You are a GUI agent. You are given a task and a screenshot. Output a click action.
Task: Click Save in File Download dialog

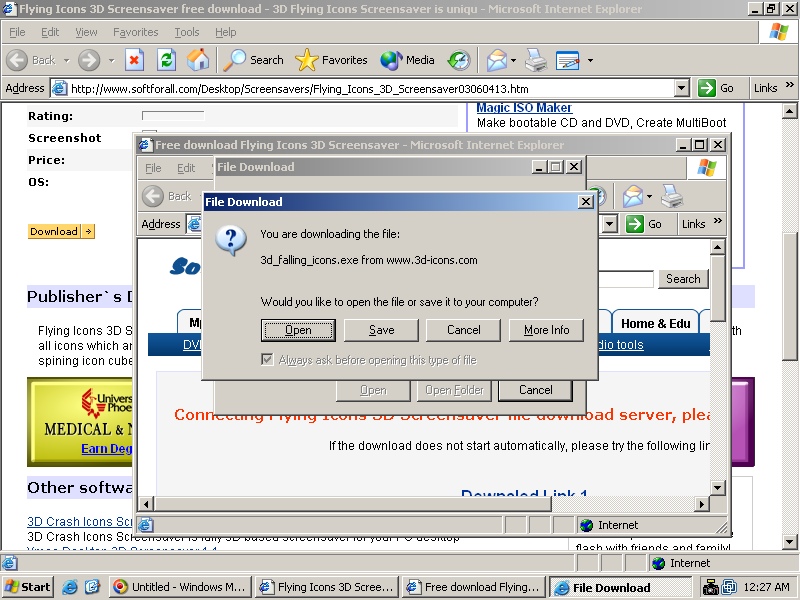pyautogui.click(x=381, y=330)
